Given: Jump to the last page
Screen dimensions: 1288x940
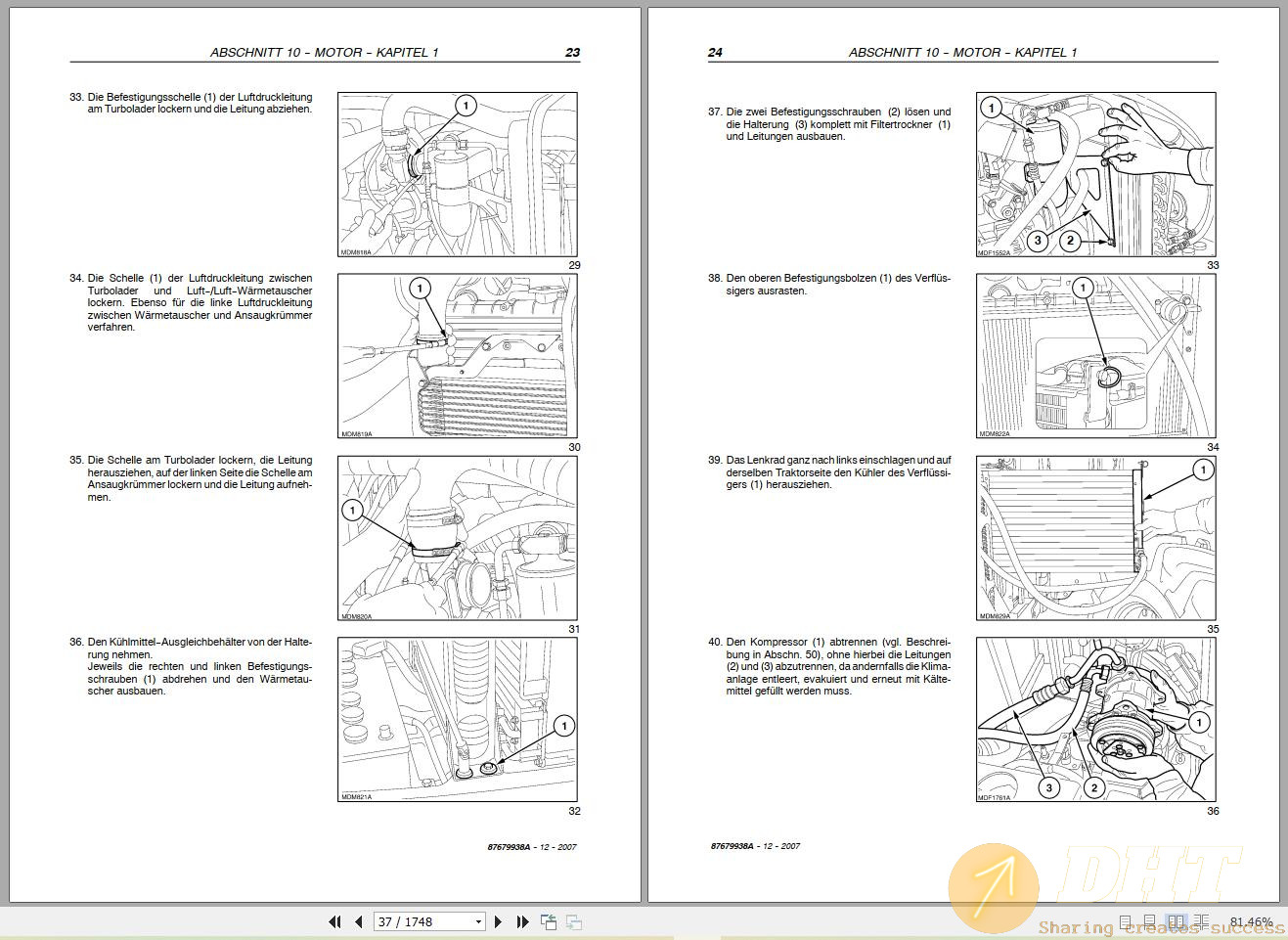Looking at the screenshot, I should pos(522,921).
